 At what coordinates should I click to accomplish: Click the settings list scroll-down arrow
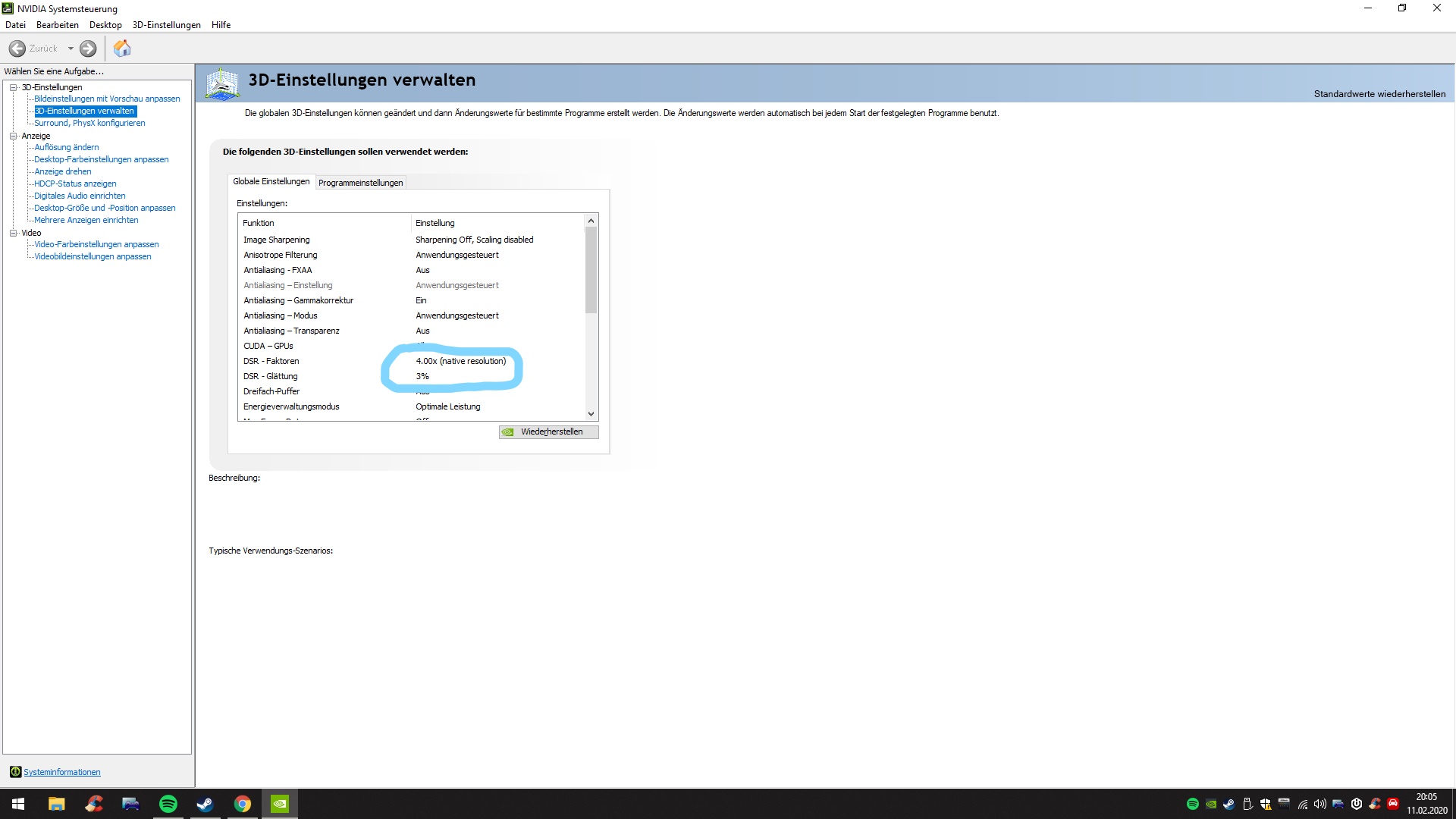click(591, 414)
